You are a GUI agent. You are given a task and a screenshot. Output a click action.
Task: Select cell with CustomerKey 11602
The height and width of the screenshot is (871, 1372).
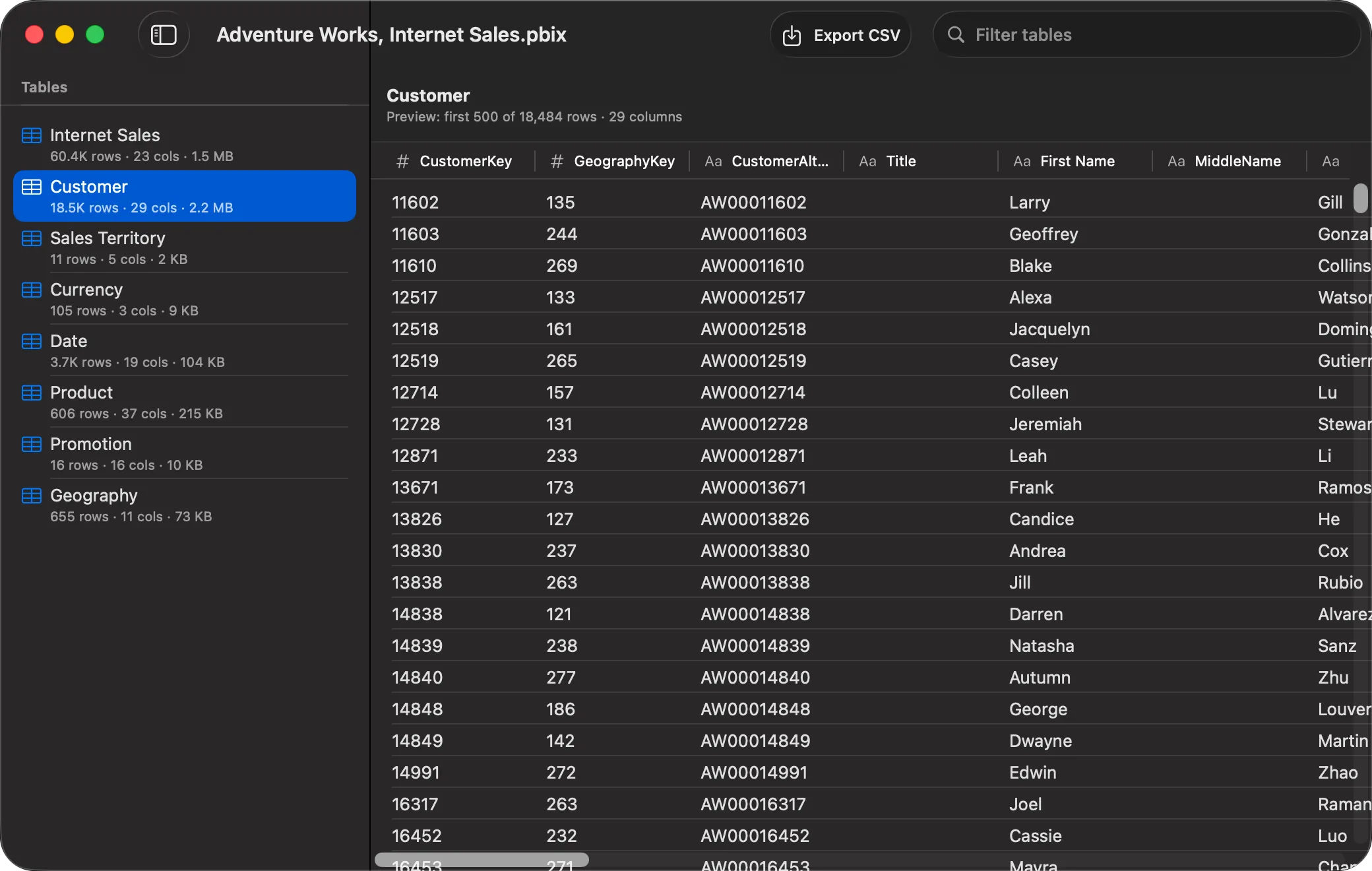click(x=415, y=203)
